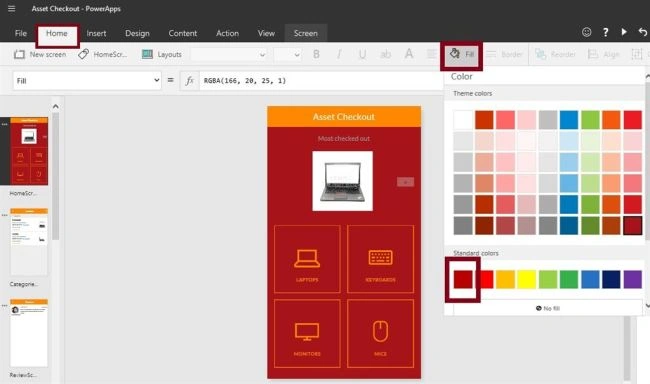
Task: Click the fx formula icon
Action: pyautogui.click(x=190, y=80)
